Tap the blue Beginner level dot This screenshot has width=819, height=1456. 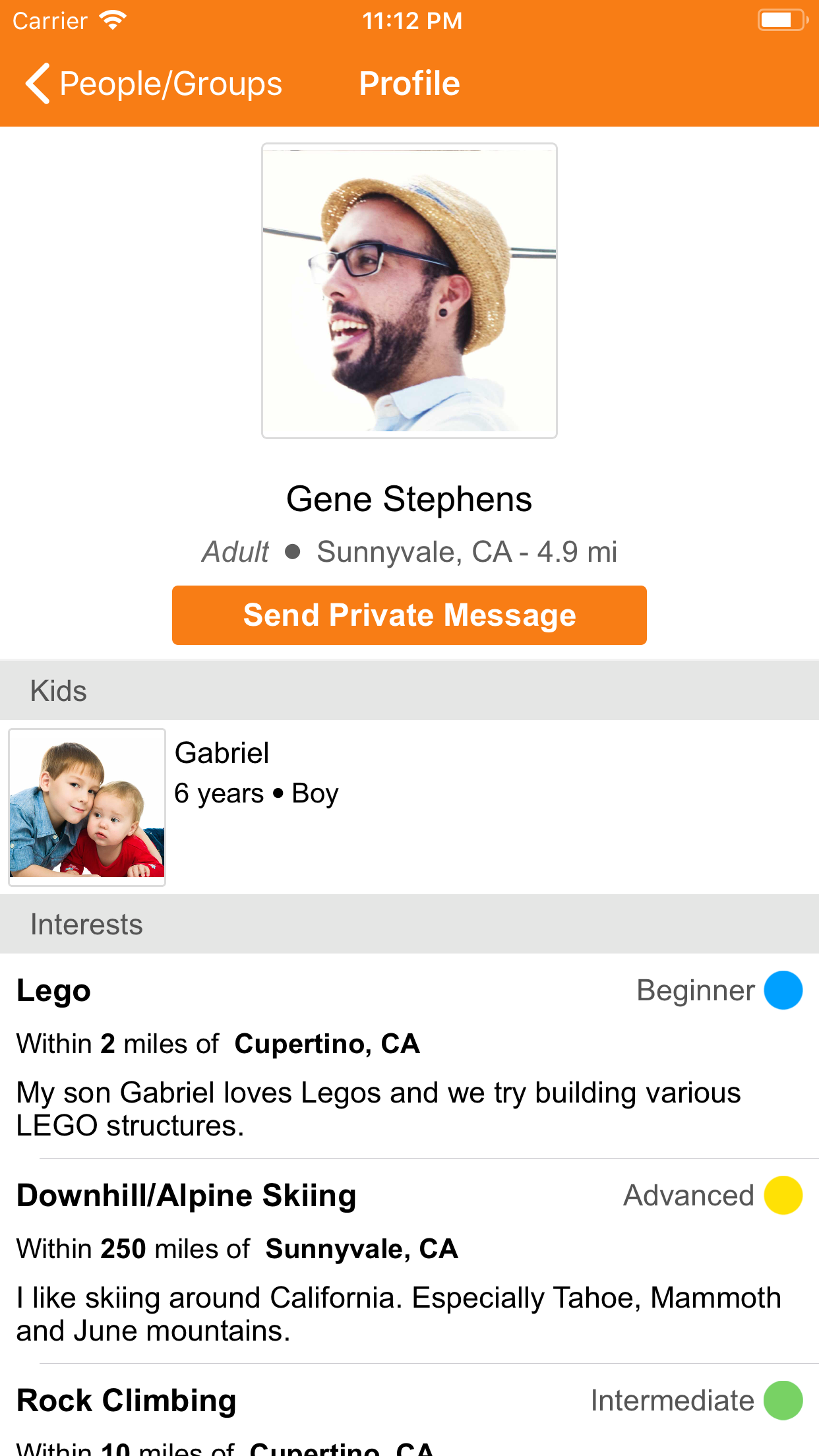click(783, 990)
